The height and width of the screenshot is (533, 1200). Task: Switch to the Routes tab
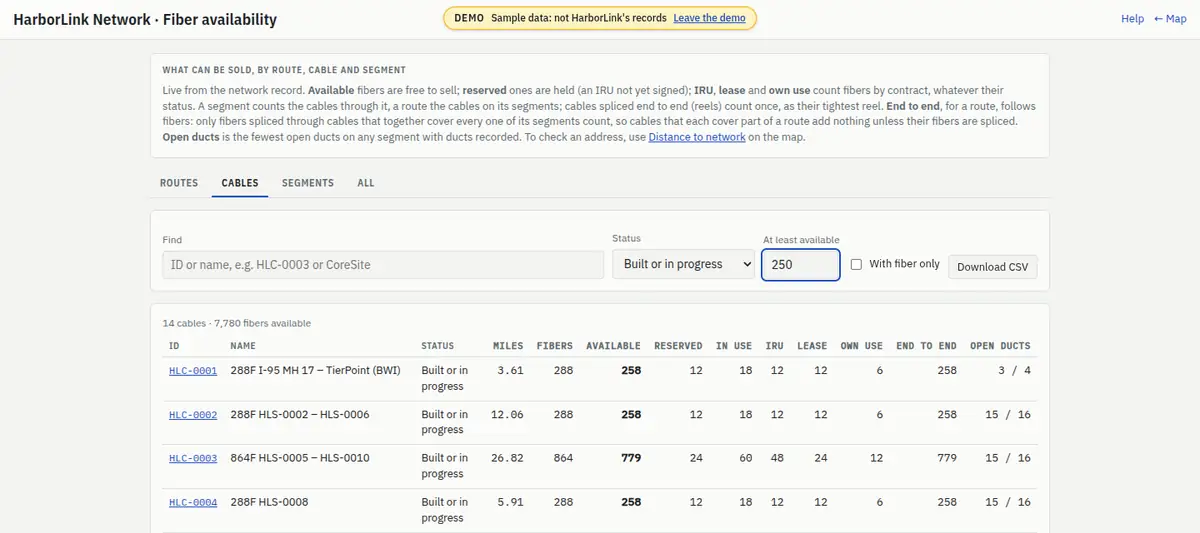click(179, 183)
